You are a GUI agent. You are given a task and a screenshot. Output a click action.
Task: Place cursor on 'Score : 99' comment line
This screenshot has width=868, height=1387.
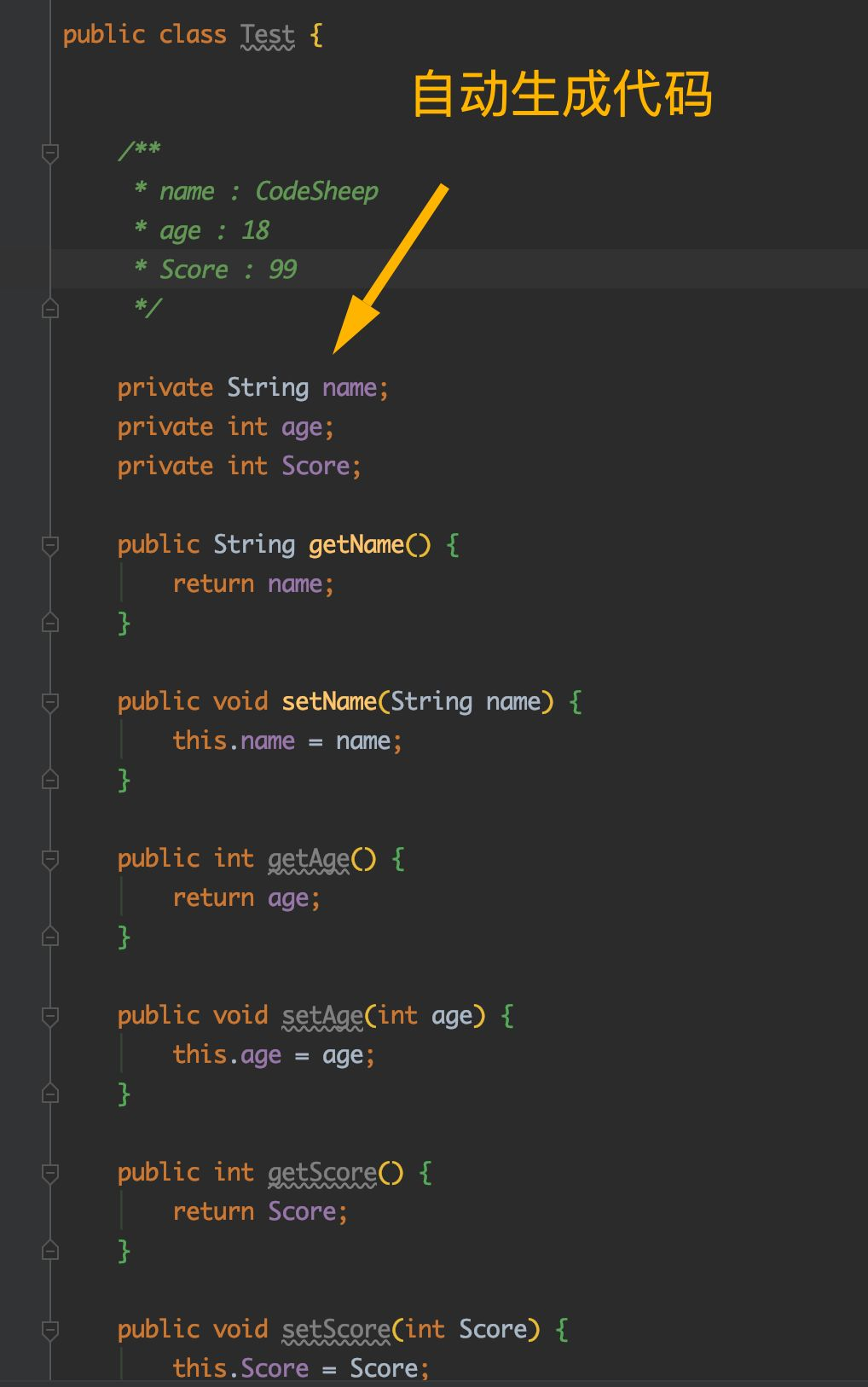coord(216,270)
